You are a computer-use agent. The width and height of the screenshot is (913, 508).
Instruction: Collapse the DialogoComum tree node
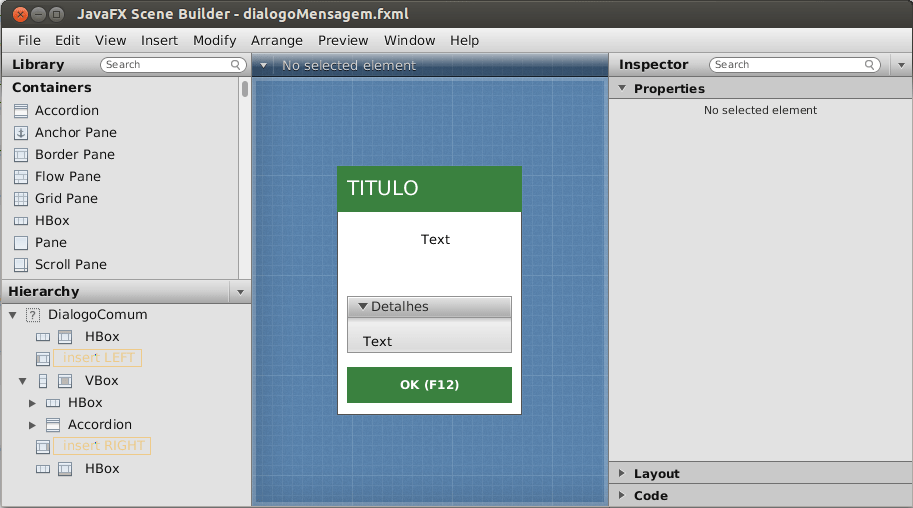pyautogui.click(x=13, y=315)
